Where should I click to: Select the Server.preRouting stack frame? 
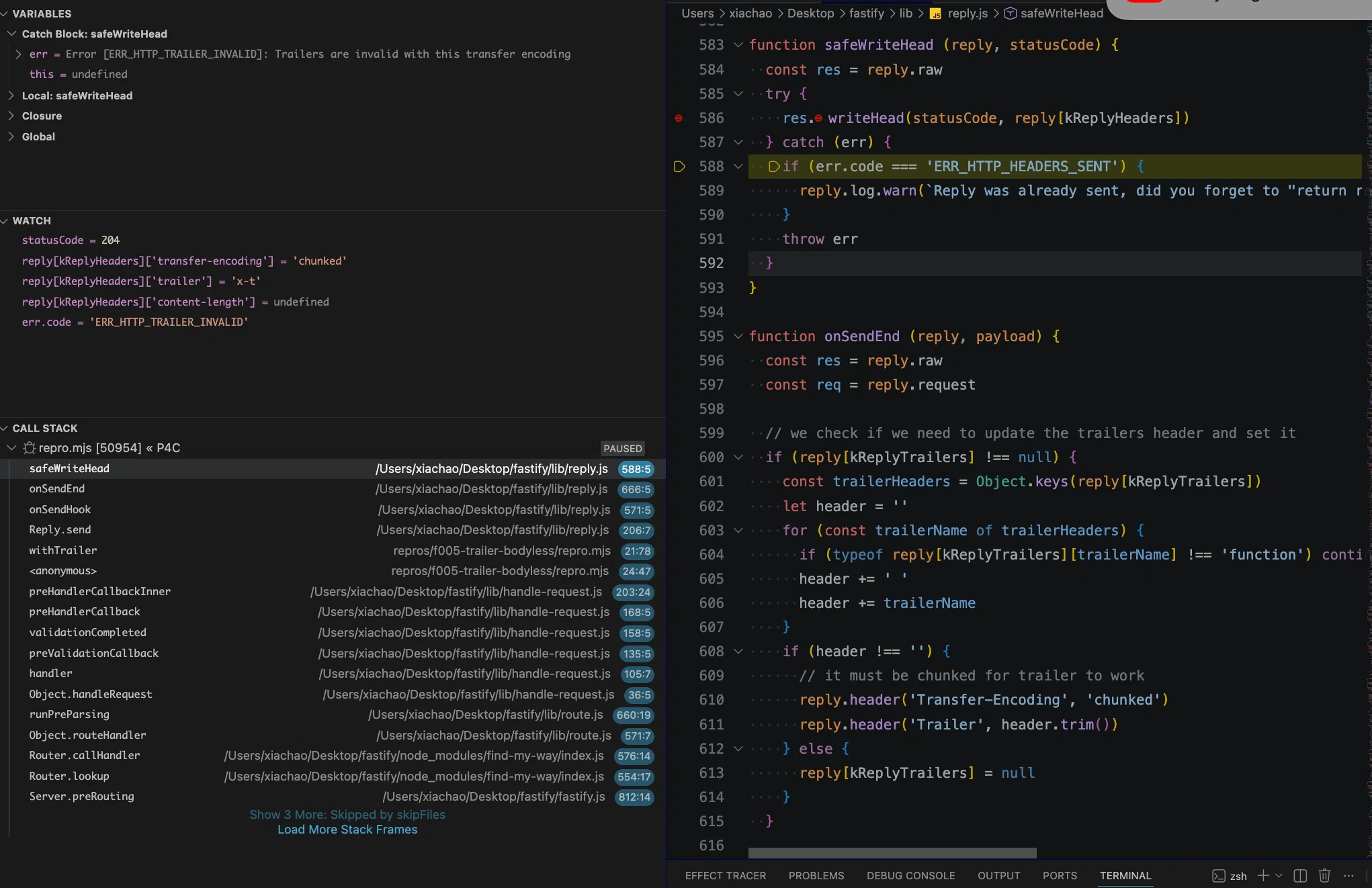333,797
